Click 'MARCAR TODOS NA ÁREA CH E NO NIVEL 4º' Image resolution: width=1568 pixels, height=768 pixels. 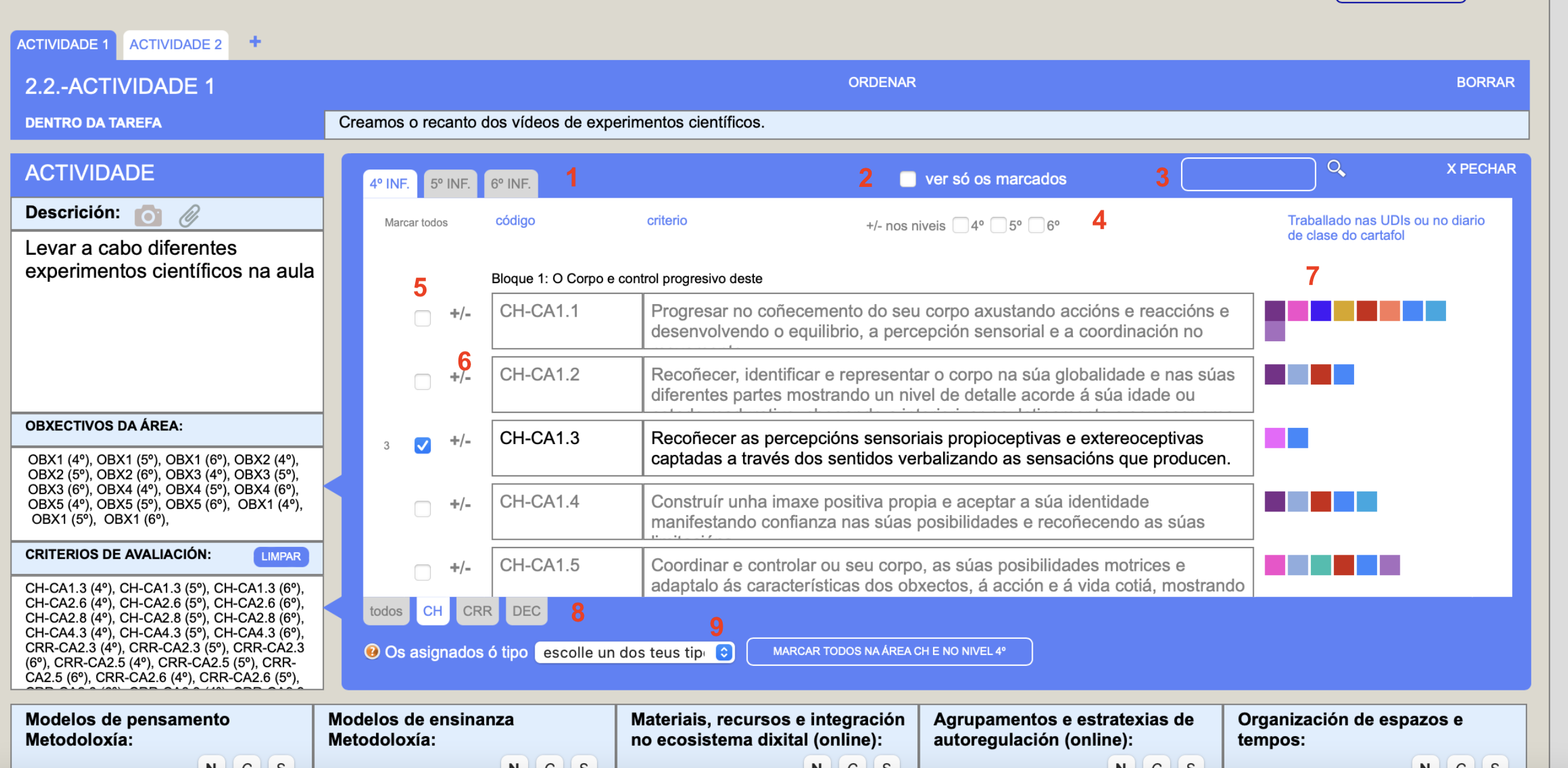click(889, 651)
